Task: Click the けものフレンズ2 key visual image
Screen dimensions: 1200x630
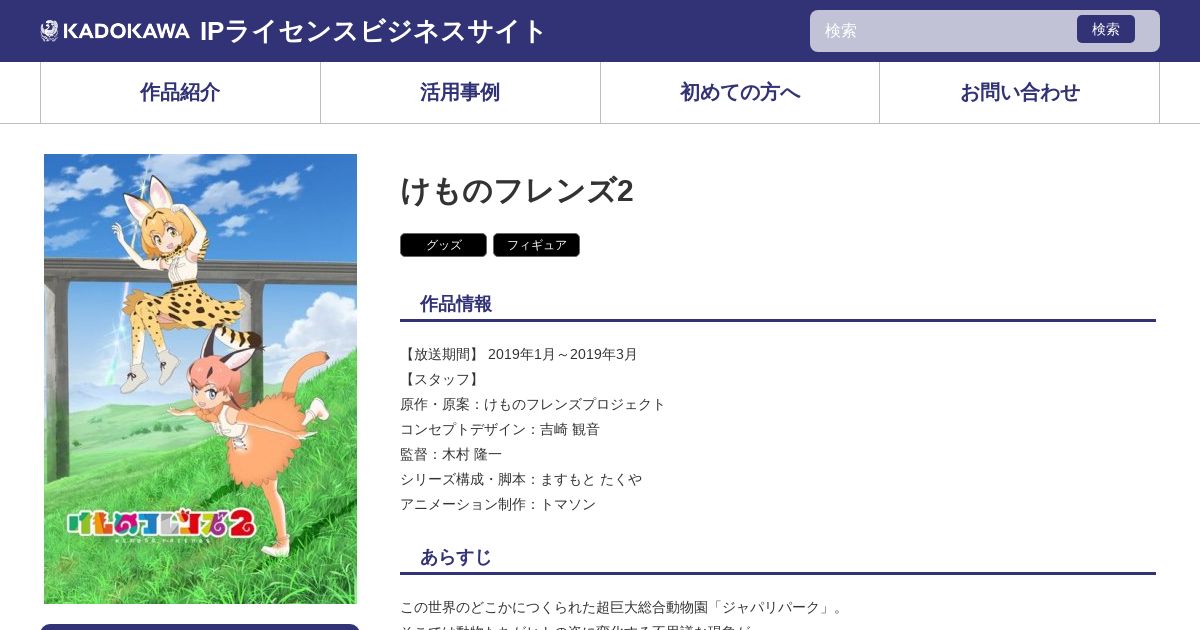Action: coord(200,379)
